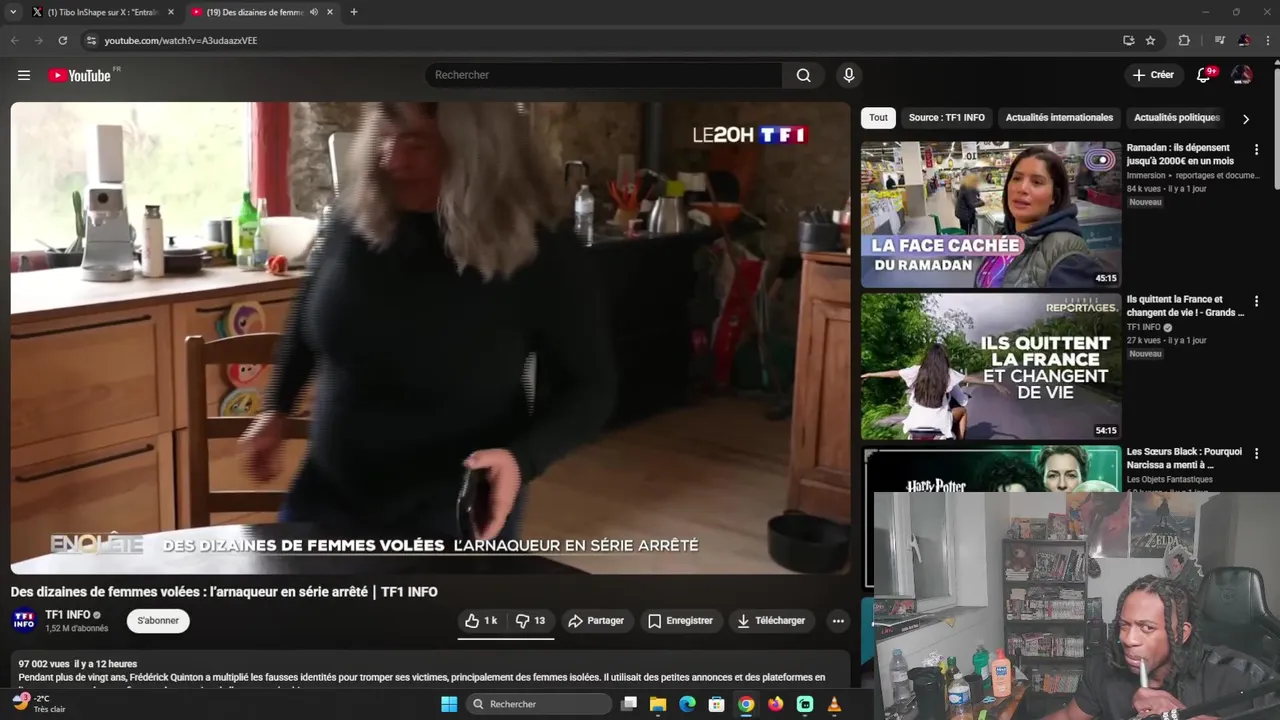The width and height of the screenshot is (1280, 720).
Task: Click the Créer button
Action: pyautogui.click(x=1152, y=75)
